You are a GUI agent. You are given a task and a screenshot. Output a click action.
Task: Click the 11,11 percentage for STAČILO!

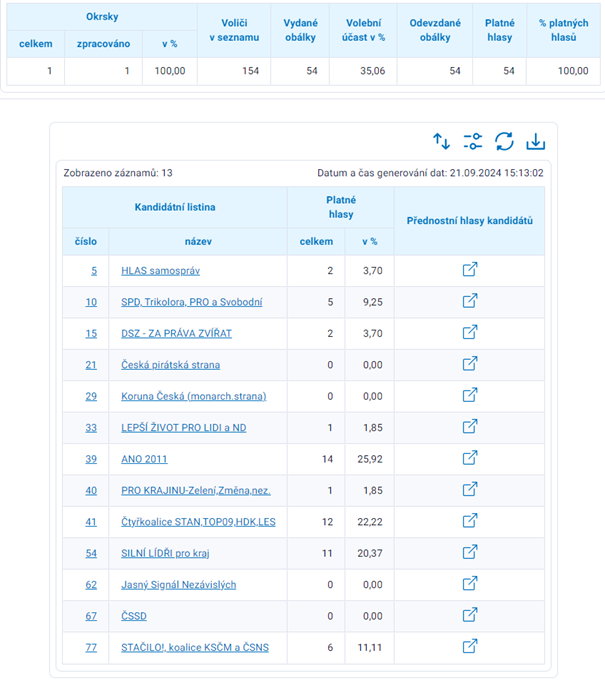point(370,647)
